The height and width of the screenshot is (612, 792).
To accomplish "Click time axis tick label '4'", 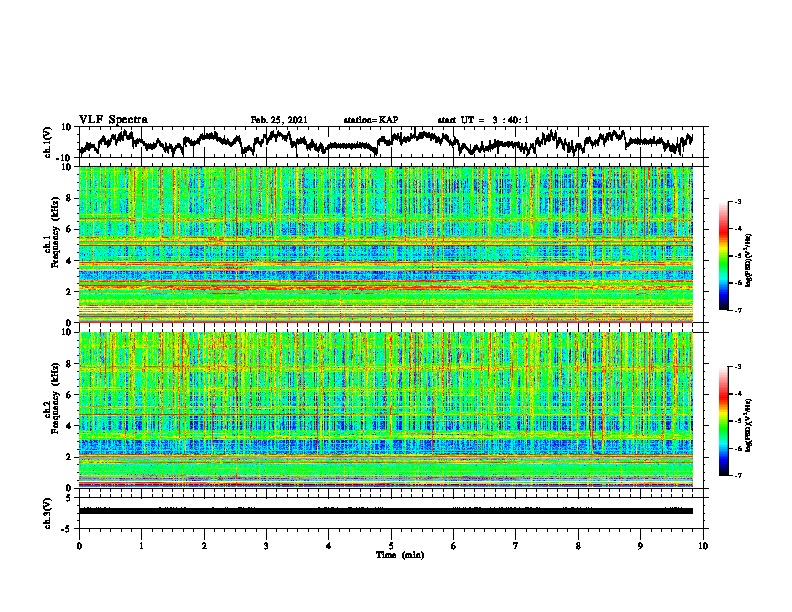I will [x=329, y=546].
